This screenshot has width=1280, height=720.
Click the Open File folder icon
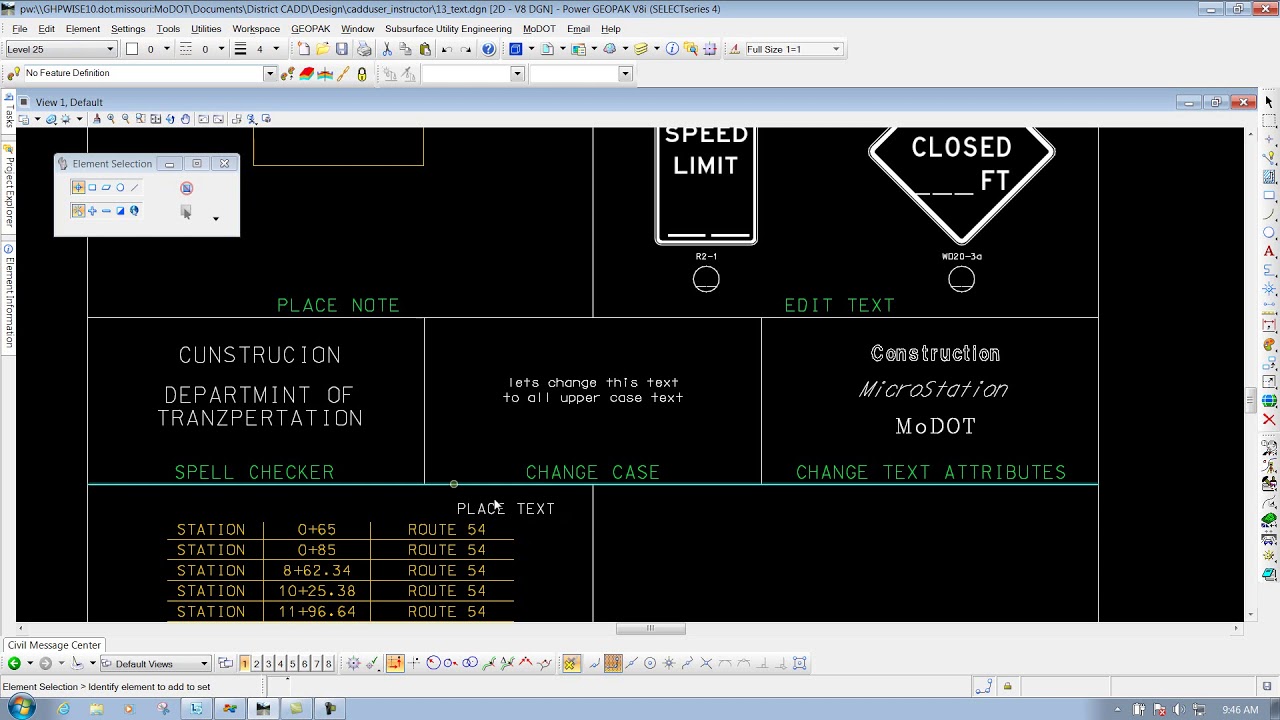pyautogui.click(x=323, y=49)
